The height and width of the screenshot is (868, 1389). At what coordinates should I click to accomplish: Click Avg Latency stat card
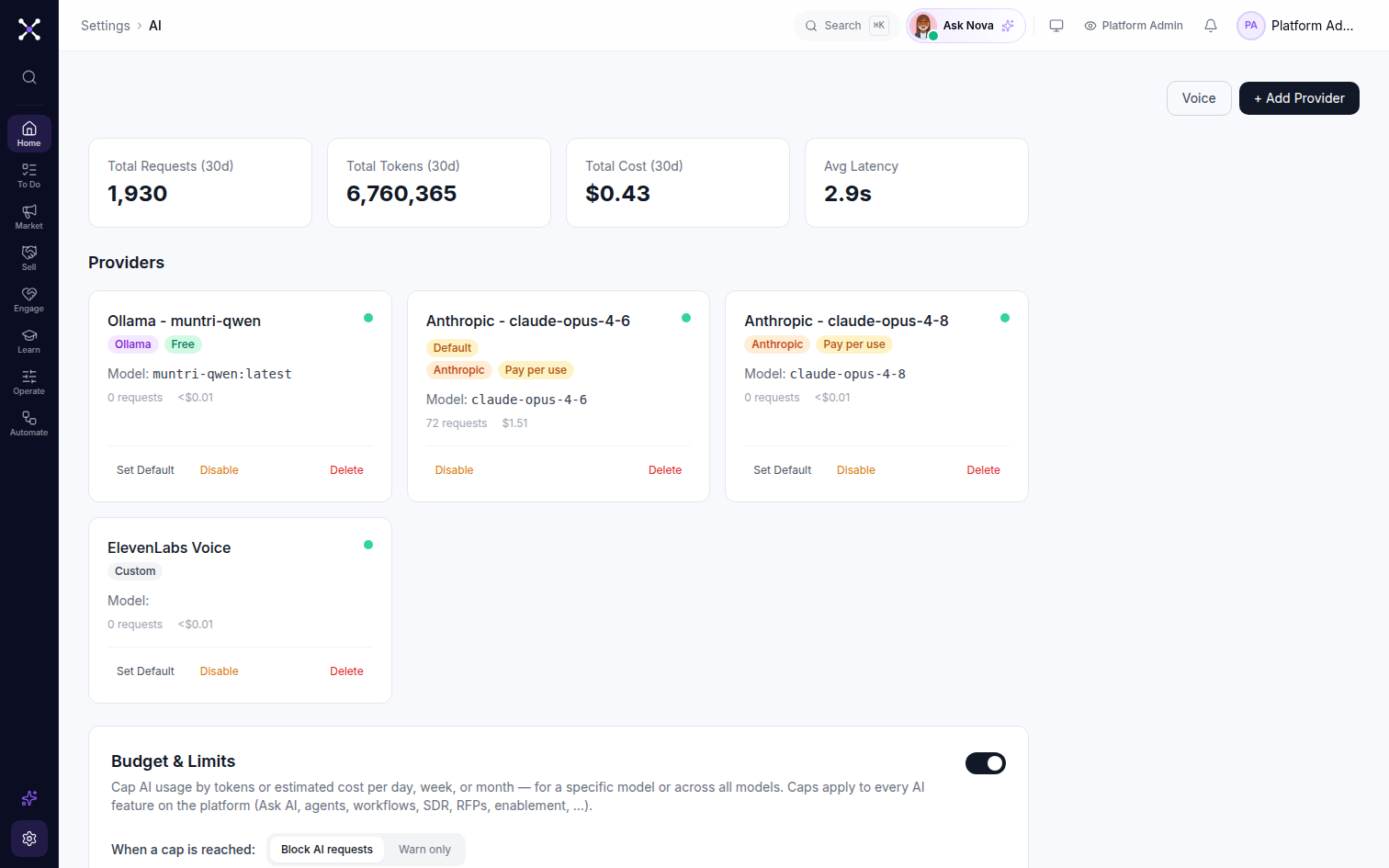click(x=917, y=183)
